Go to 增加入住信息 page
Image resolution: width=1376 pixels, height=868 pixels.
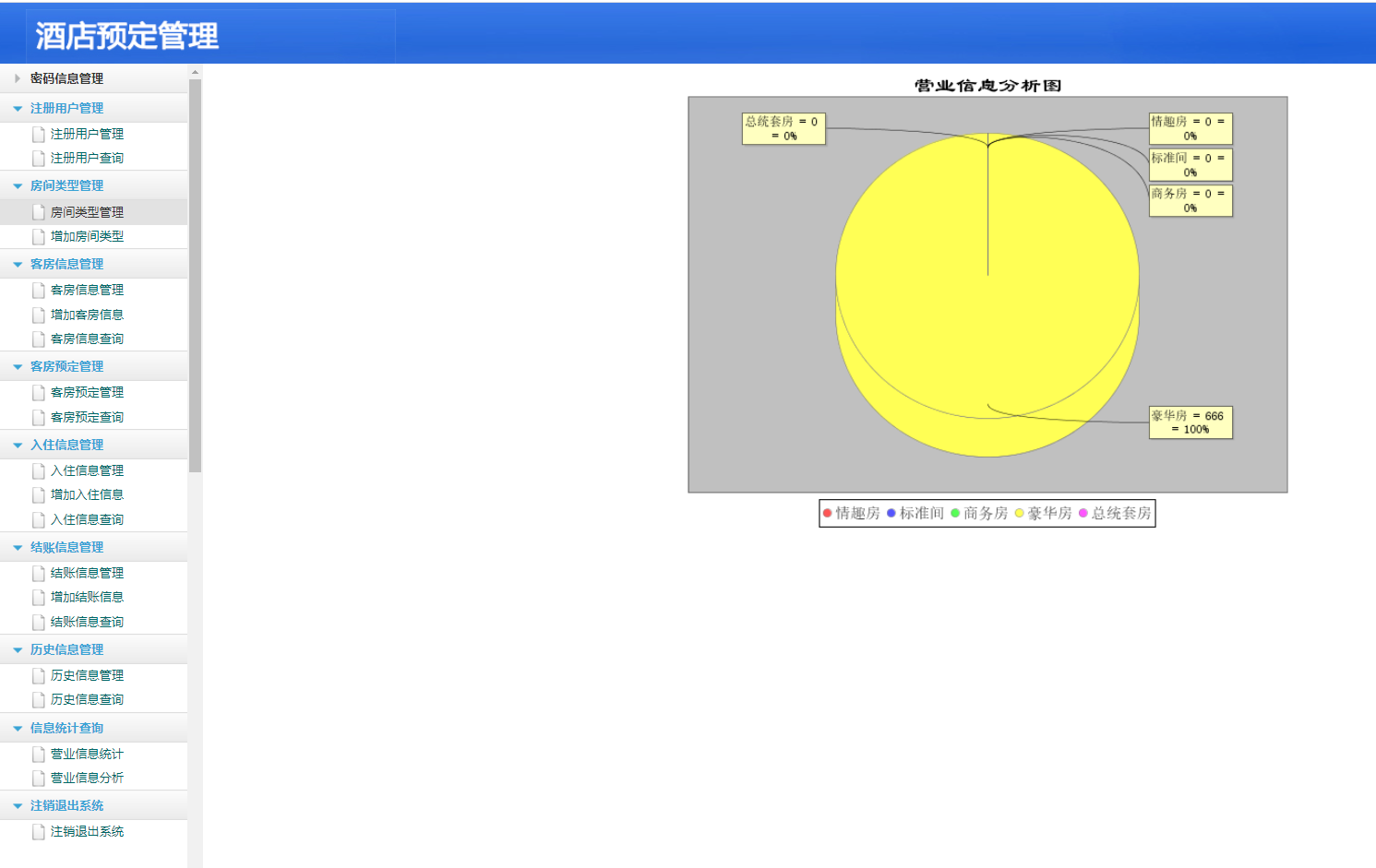pos(87,495)
